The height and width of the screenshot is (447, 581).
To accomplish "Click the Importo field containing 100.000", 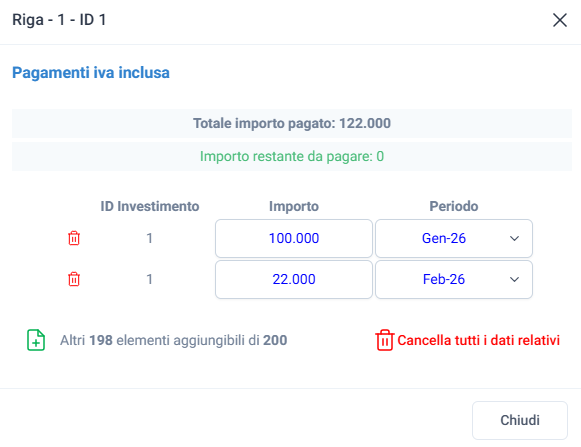I will [x=294, y=238].
